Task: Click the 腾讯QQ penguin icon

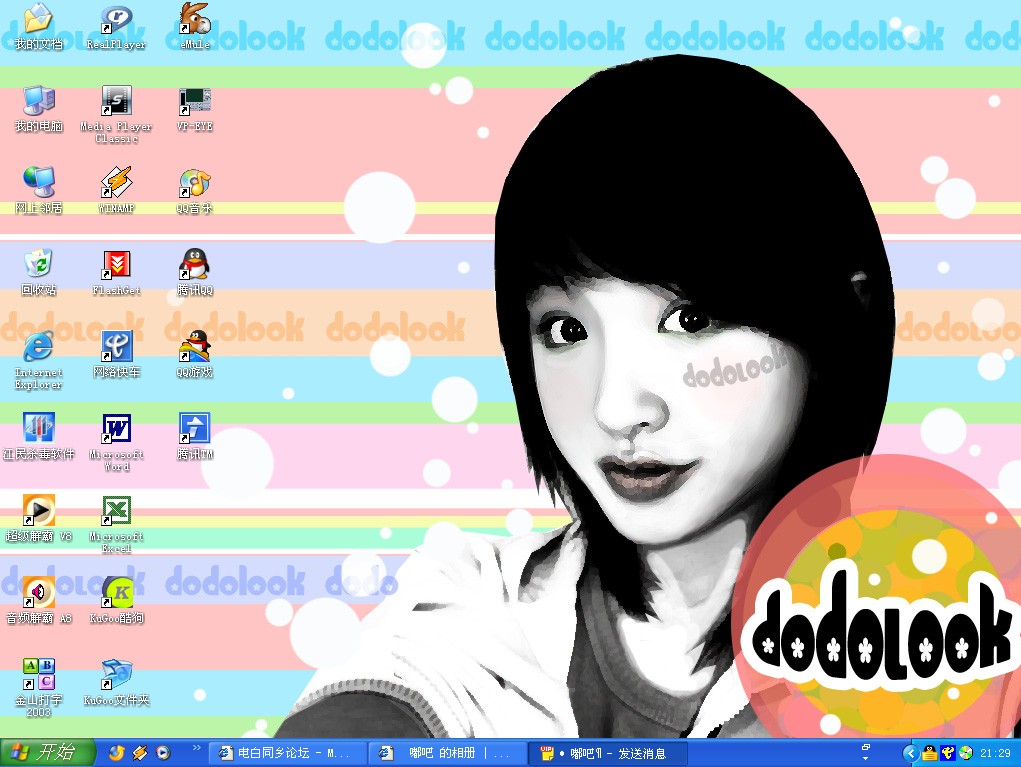Action: 195,265
